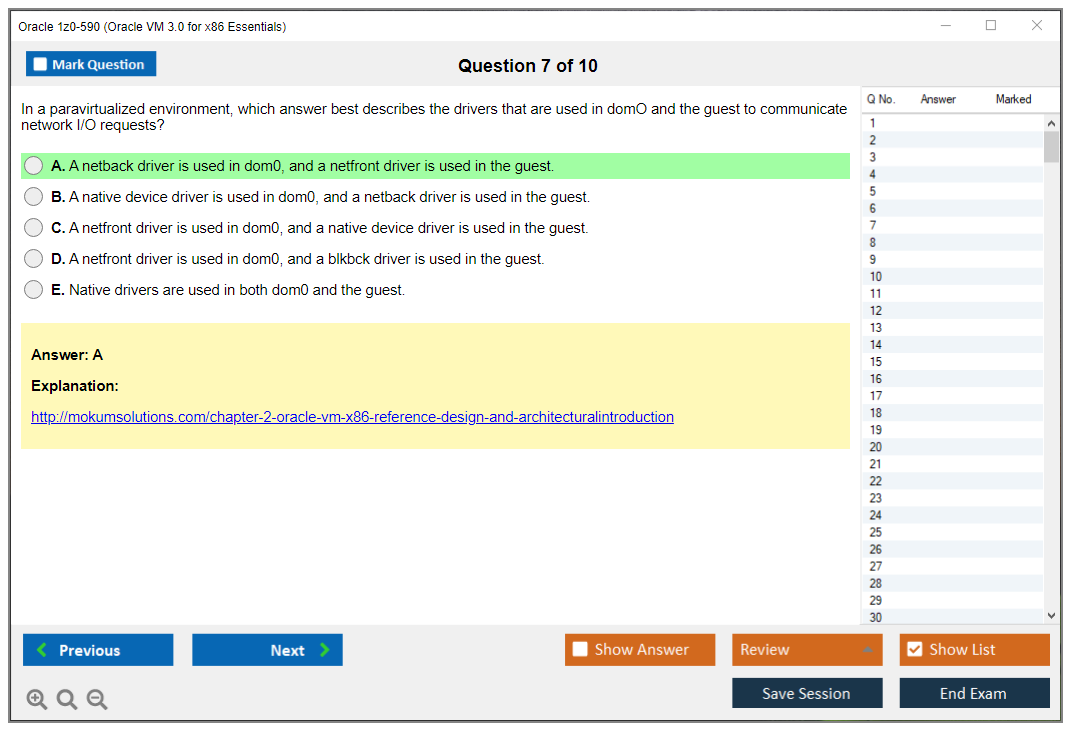
Task: Jump to question 25 in the list
Action: [876, 532]
